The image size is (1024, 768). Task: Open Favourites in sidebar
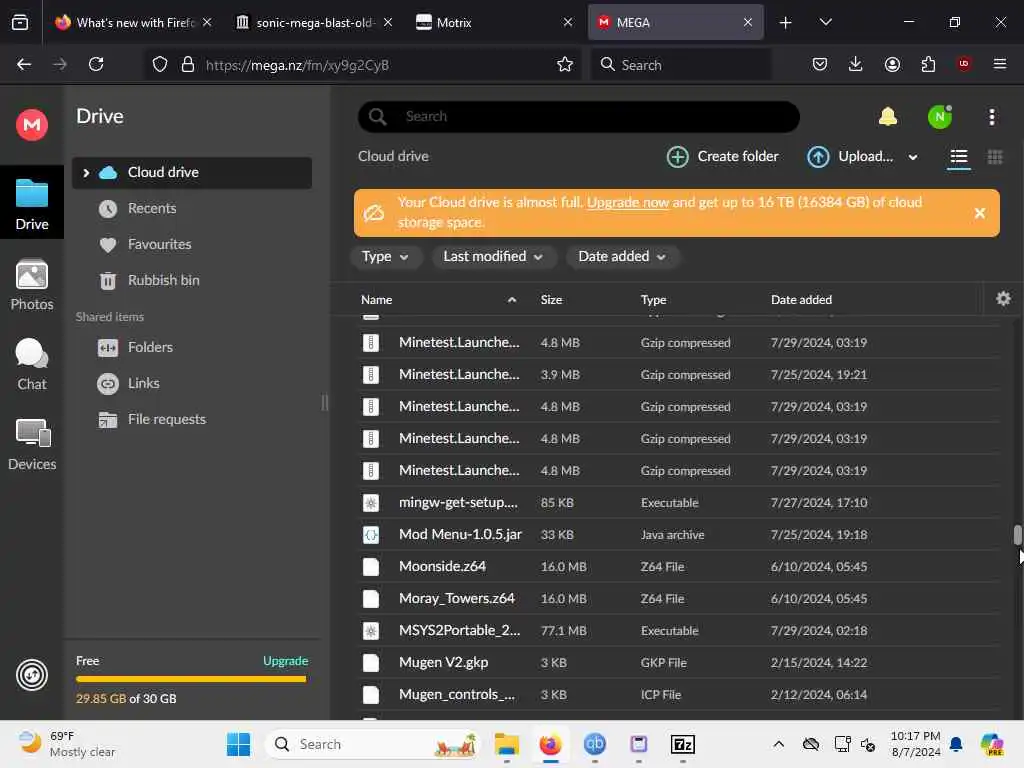pyautogui.click(x=159, y=244)
